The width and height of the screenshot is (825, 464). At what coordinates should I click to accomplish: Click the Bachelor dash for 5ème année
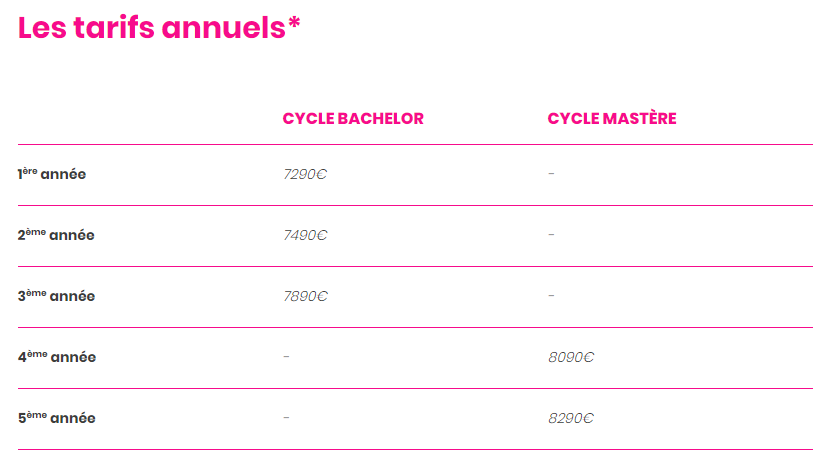[286, 418]
